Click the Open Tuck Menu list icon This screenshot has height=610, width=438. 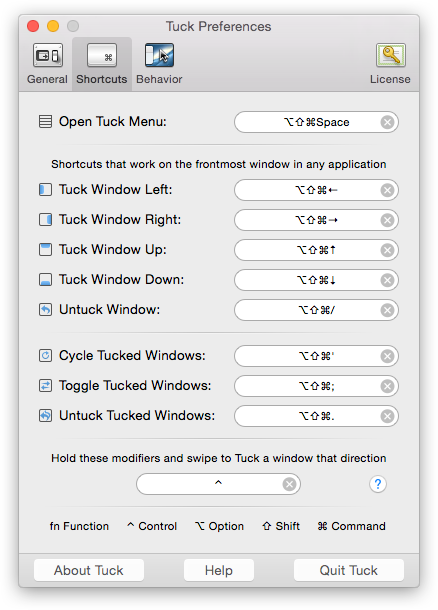coord(46,121)
